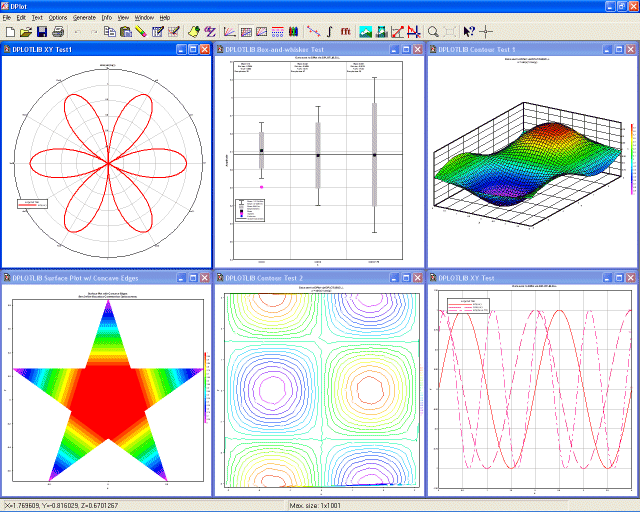640x512 pixels.
Task: Click the box-and-whisker plot legend box
Action: pos(250,211)
